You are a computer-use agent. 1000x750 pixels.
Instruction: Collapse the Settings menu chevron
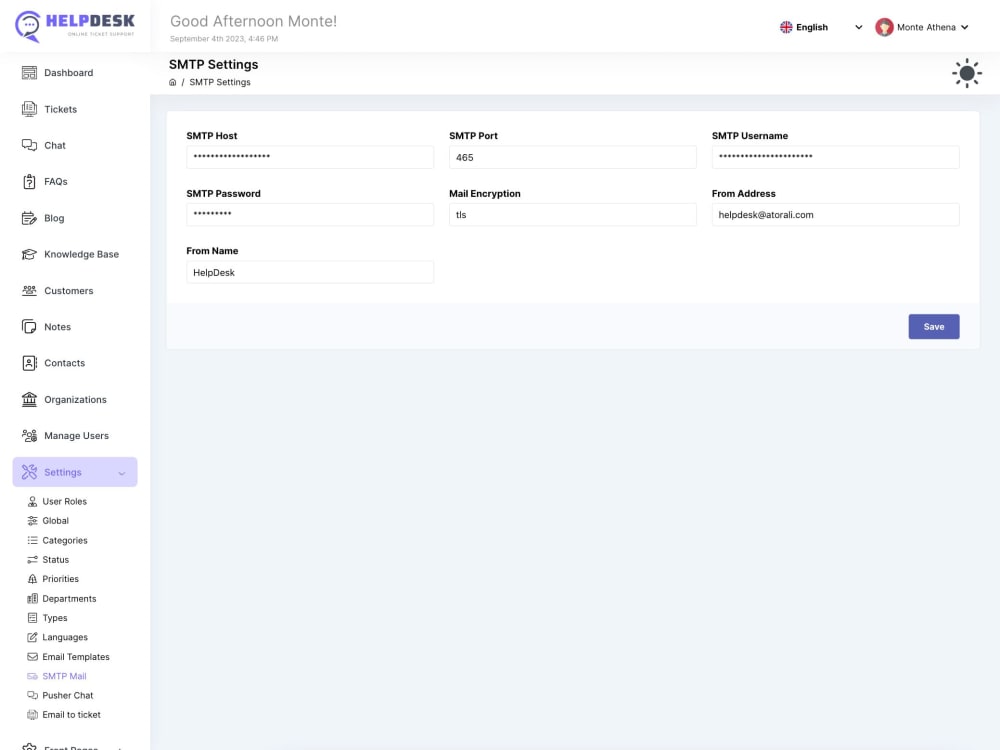(x=122, y=473)
